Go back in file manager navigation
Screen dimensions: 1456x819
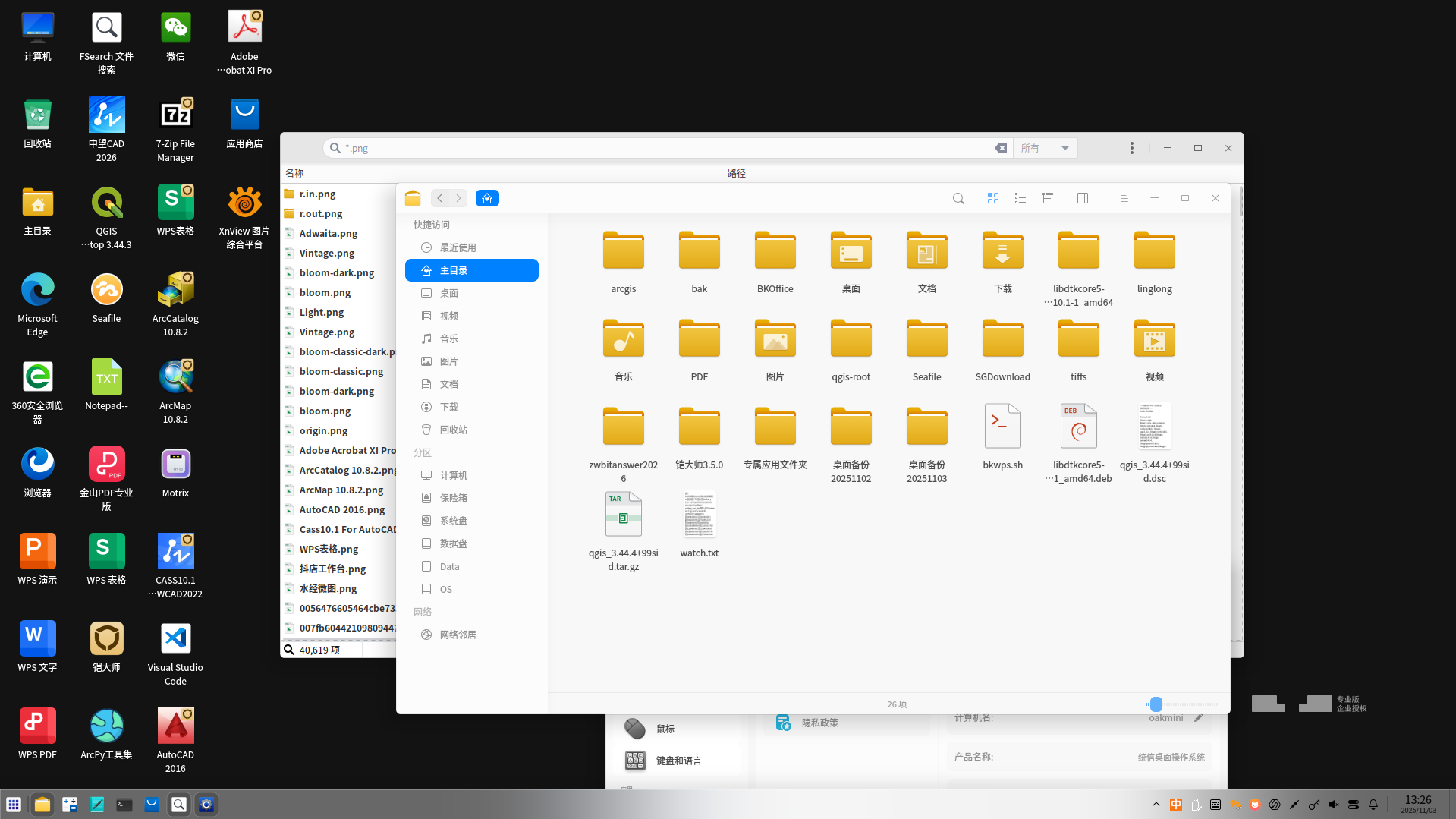click(x=439, y=198)
